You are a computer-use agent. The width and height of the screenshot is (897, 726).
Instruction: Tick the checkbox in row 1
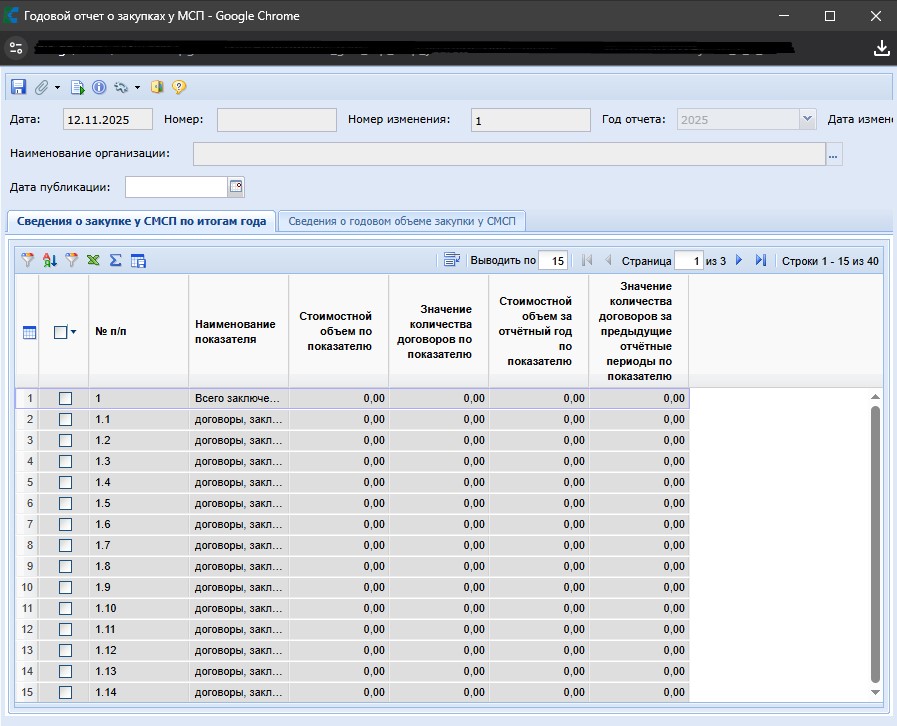coord(65,398)
